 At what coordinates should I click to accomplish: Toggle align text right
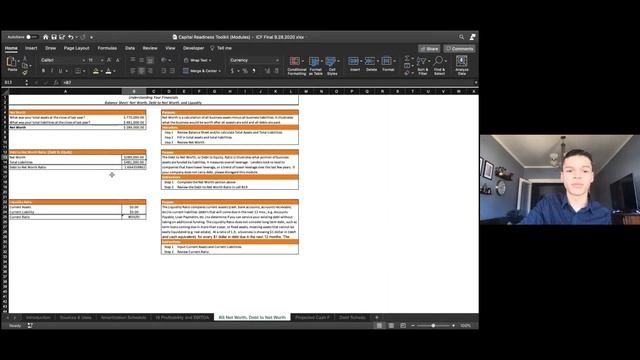pos(150,71)
